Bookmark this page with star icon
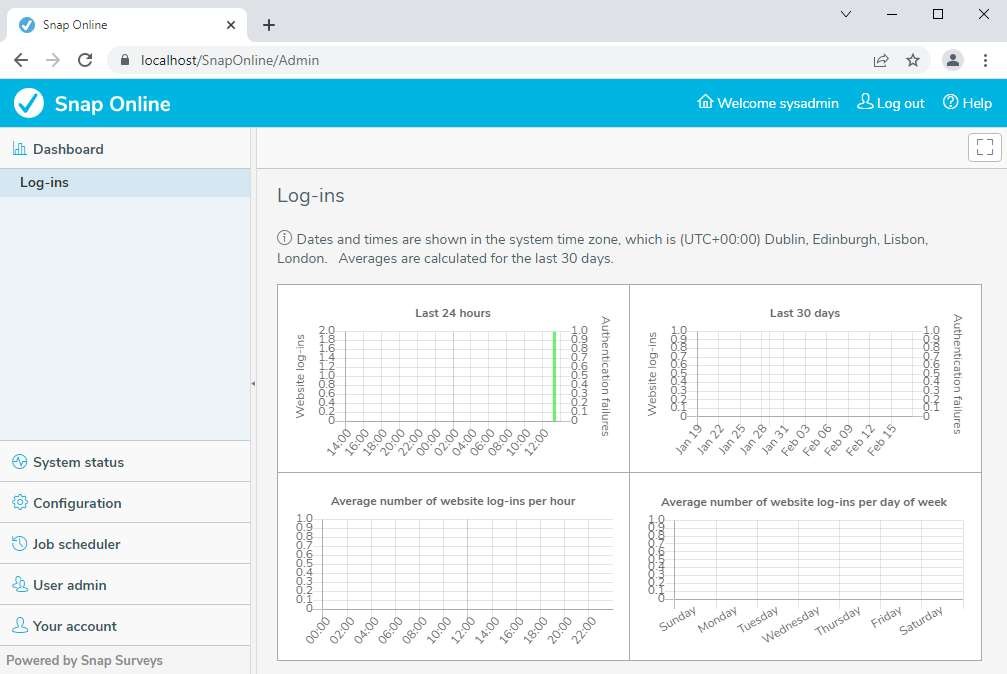 (x=912, y=60)
